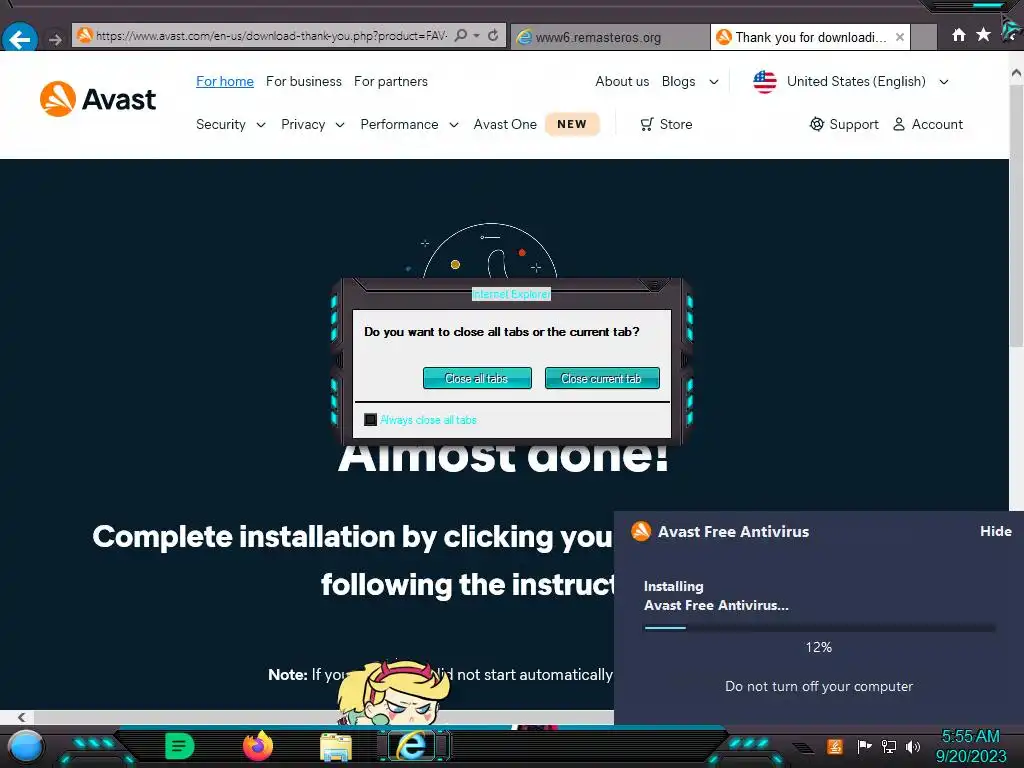This screenshot has width=1024, height=768.
Task: Click the US flag icon
Action: [765, 82]
